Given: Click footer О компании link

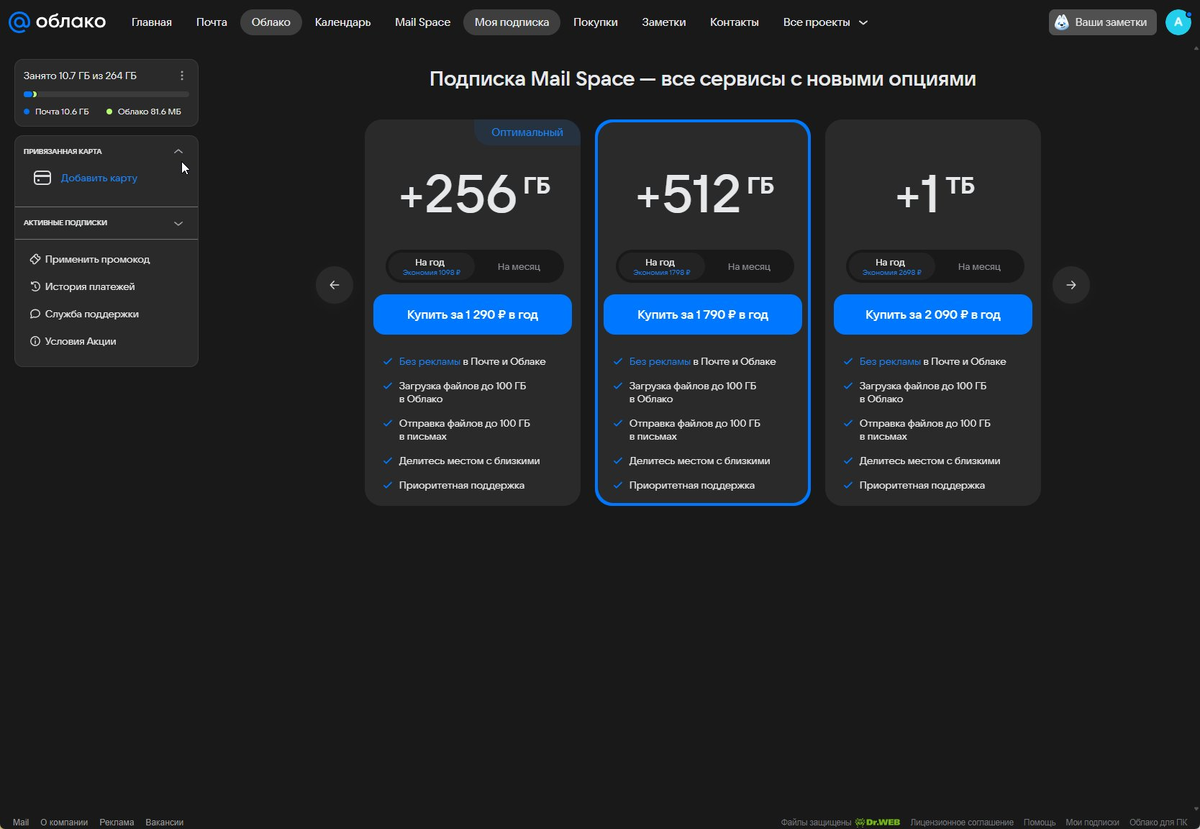Looking at the screenshot, I should (64, 822).
